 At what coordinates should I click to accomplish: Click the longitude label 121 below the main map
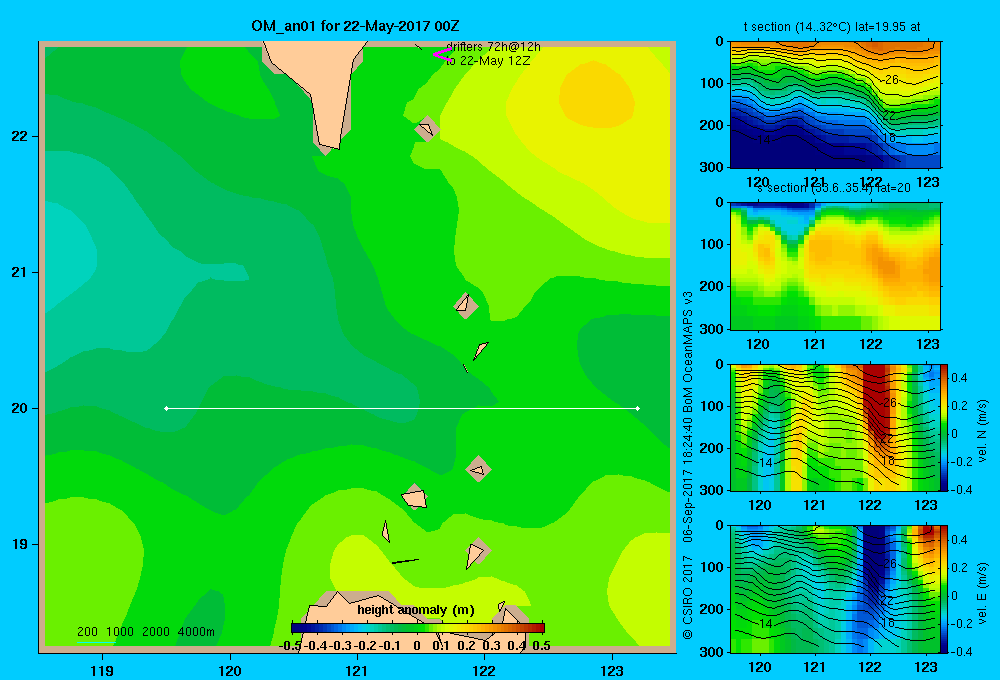tap(357, 670)
